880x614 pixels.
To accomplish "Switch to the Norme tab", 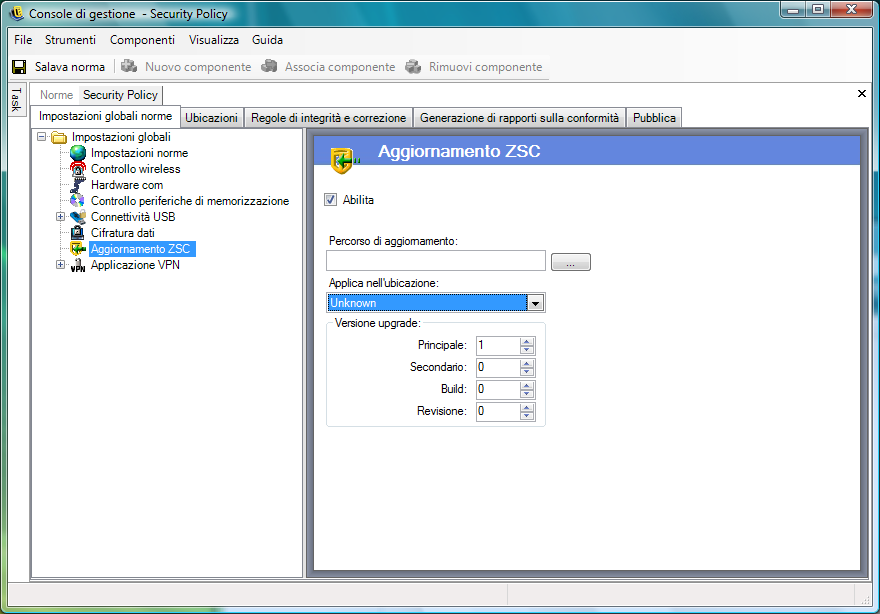I will (56, 95).
